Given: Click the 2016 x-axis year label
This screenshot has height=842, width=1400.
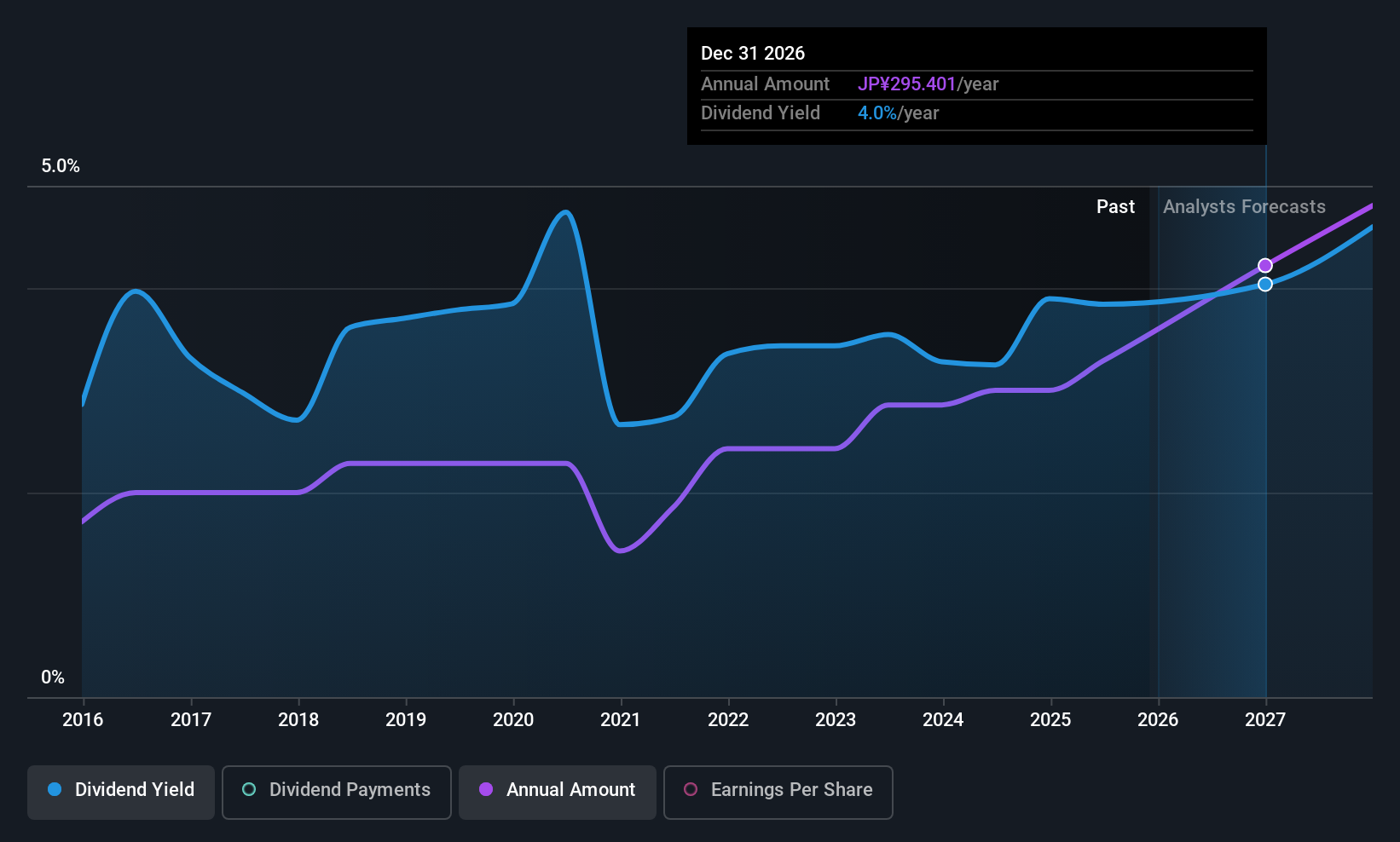Looking at the screenshot, I should tap(83, 720).
